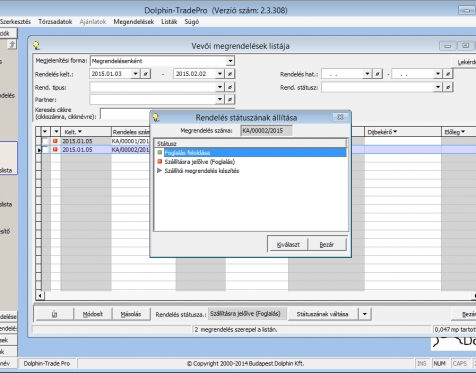Click the CAPS indicator in the status bar
476x373 pixels.
pos(459,363)
